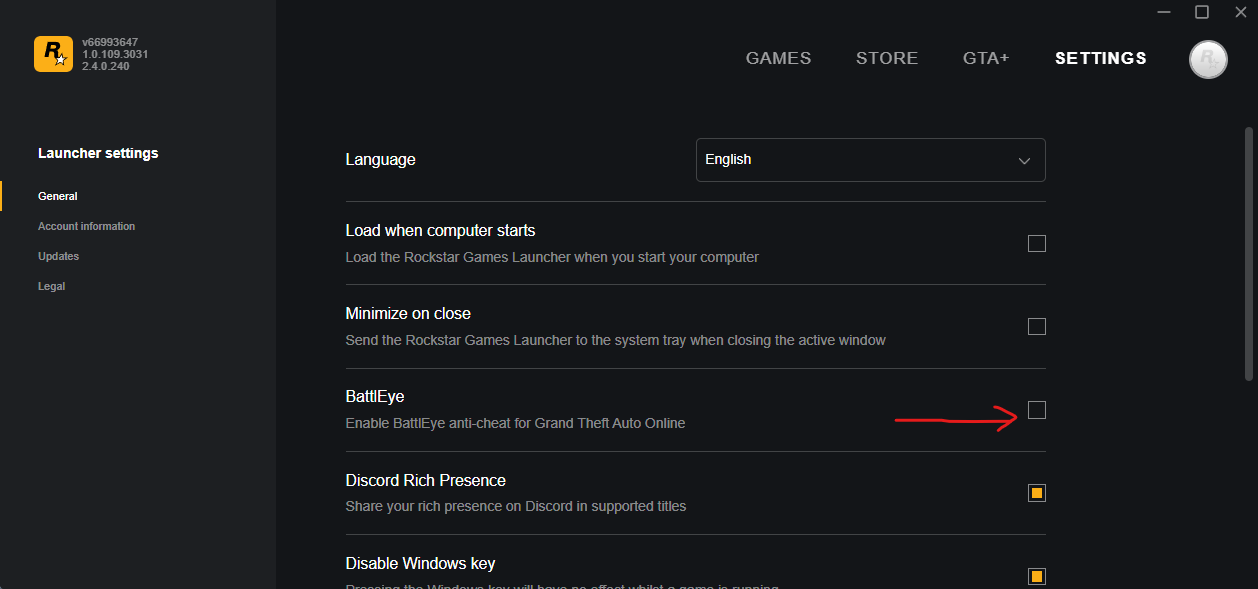The height and width of the screenshot is (589, 1258).
Task: Go to the Store tab
Action: tap(886, 58)
